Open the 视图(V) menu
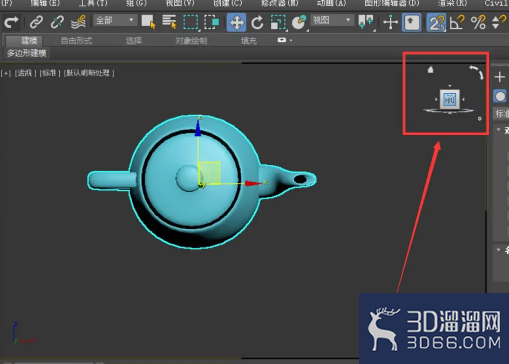Screen dimensions: 509x364 pyautogui.click(x=180, y=3)
